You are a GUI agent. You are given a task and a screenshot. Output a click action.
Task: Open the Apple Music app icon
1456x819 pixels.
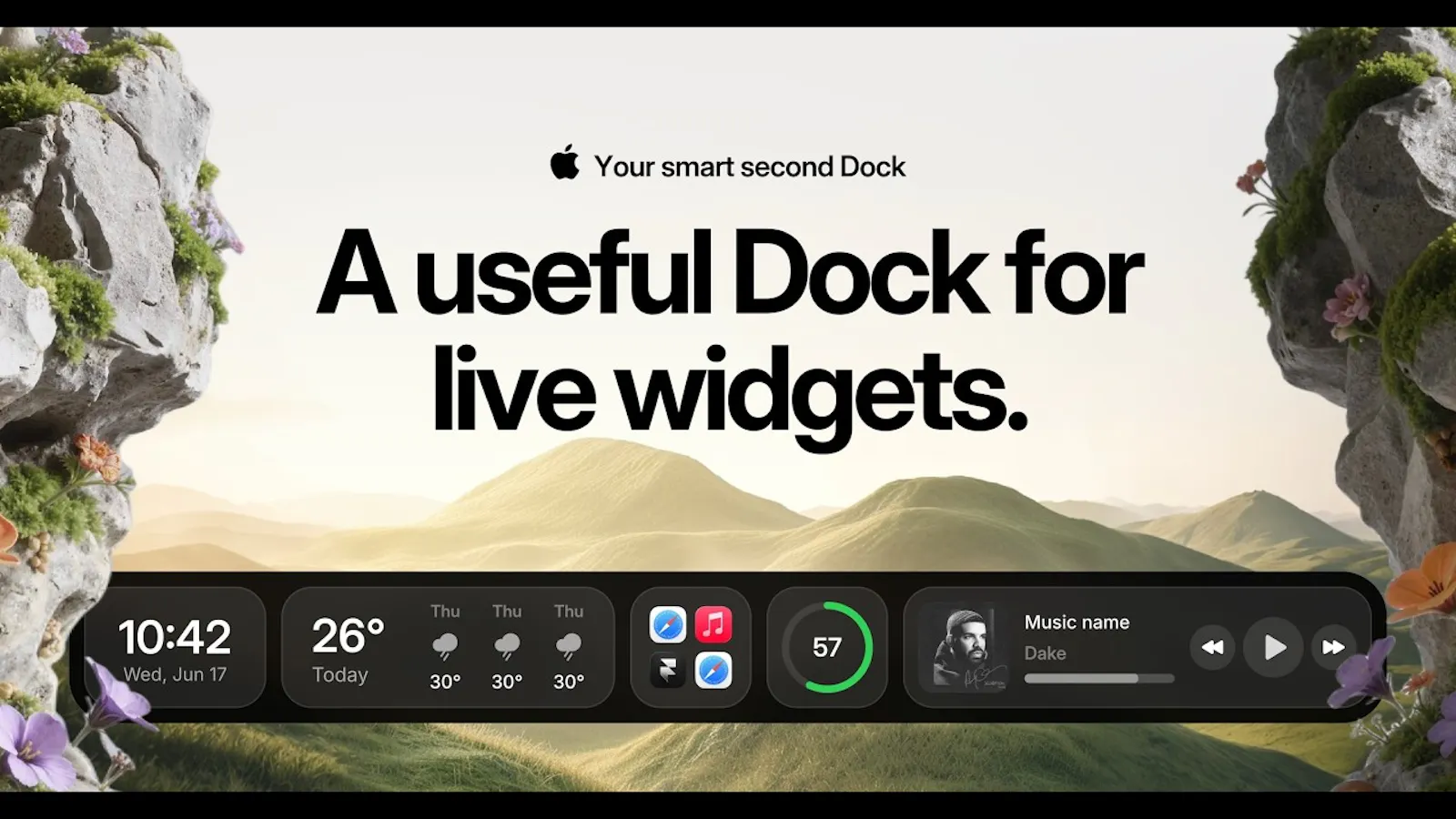(x=713, y=625)
